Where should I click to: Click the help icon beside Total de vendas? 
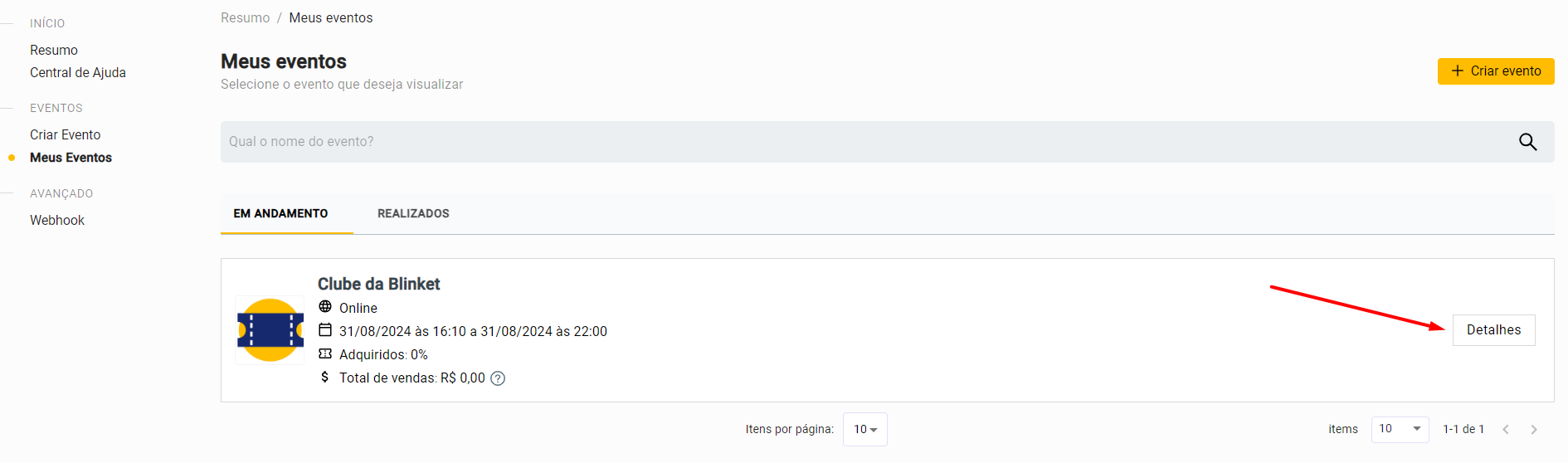tap(498, 378)
